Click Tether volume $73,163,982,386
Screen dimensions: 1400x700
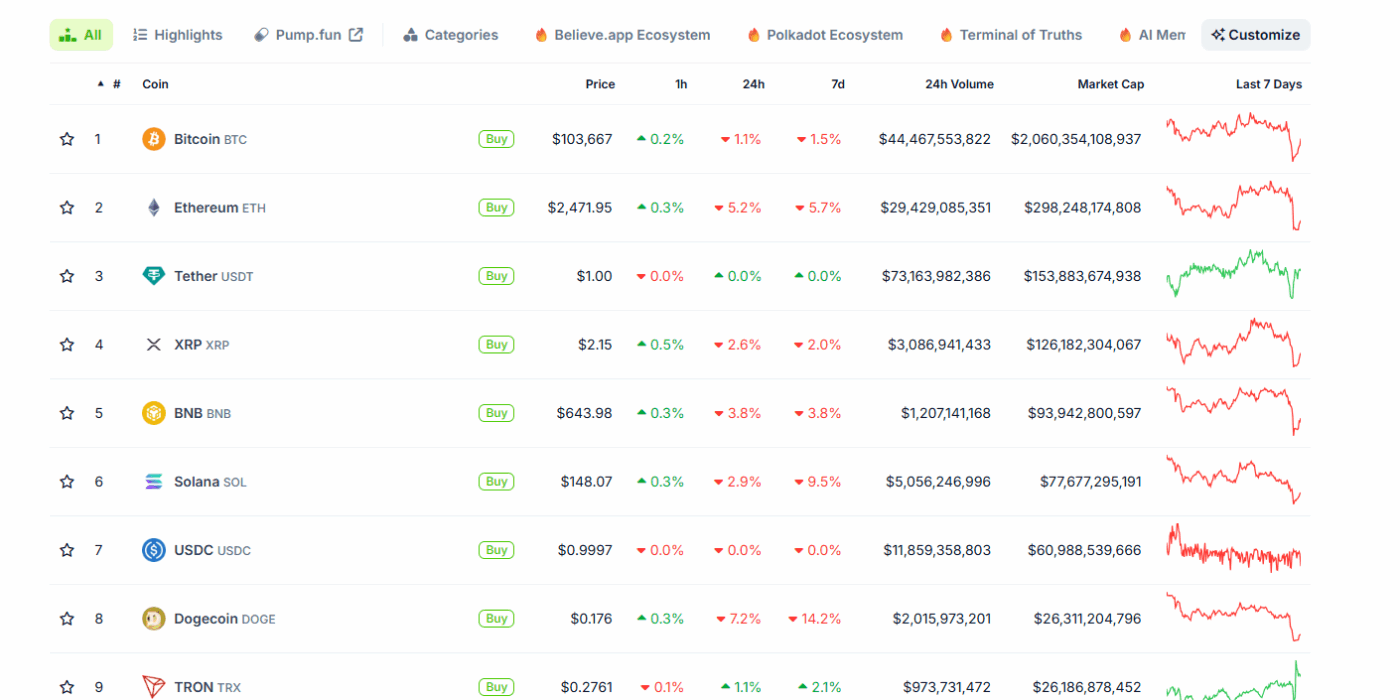[x=936, y=276]
